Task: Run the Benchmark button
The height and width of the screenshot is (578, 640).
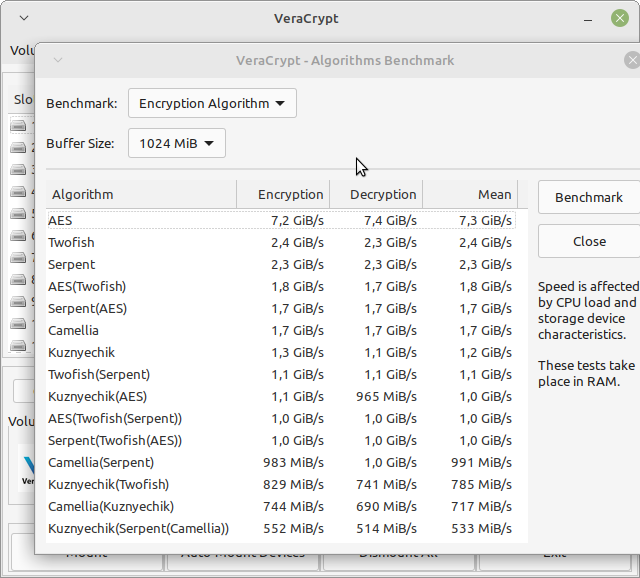Action: [589, 197]
